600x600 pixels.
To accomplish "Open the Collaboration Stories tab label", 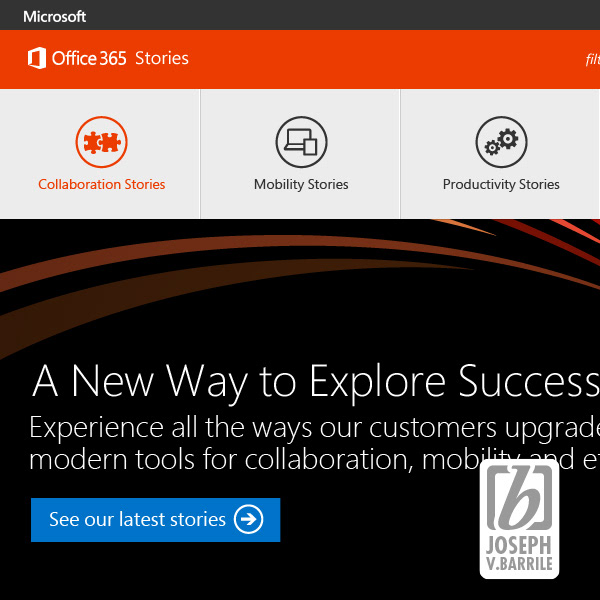I will point(101,184).
